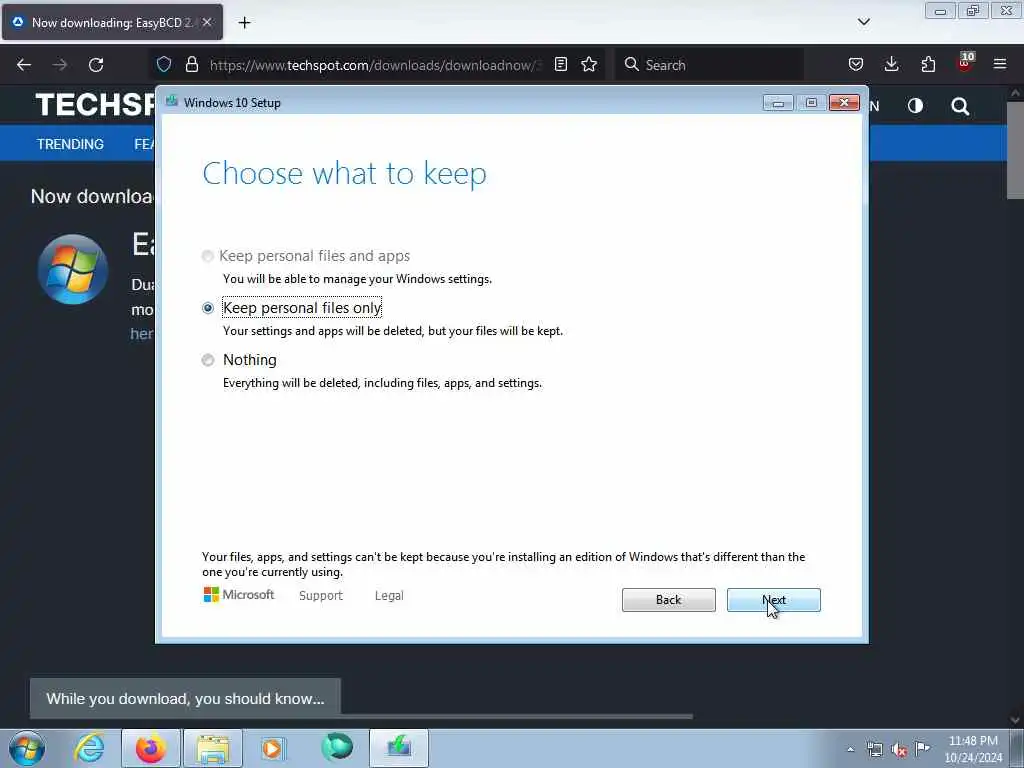Close the Now downloading EasyBCD tab
Viewport: 1024px width, 768px height.
pos(207,22)
